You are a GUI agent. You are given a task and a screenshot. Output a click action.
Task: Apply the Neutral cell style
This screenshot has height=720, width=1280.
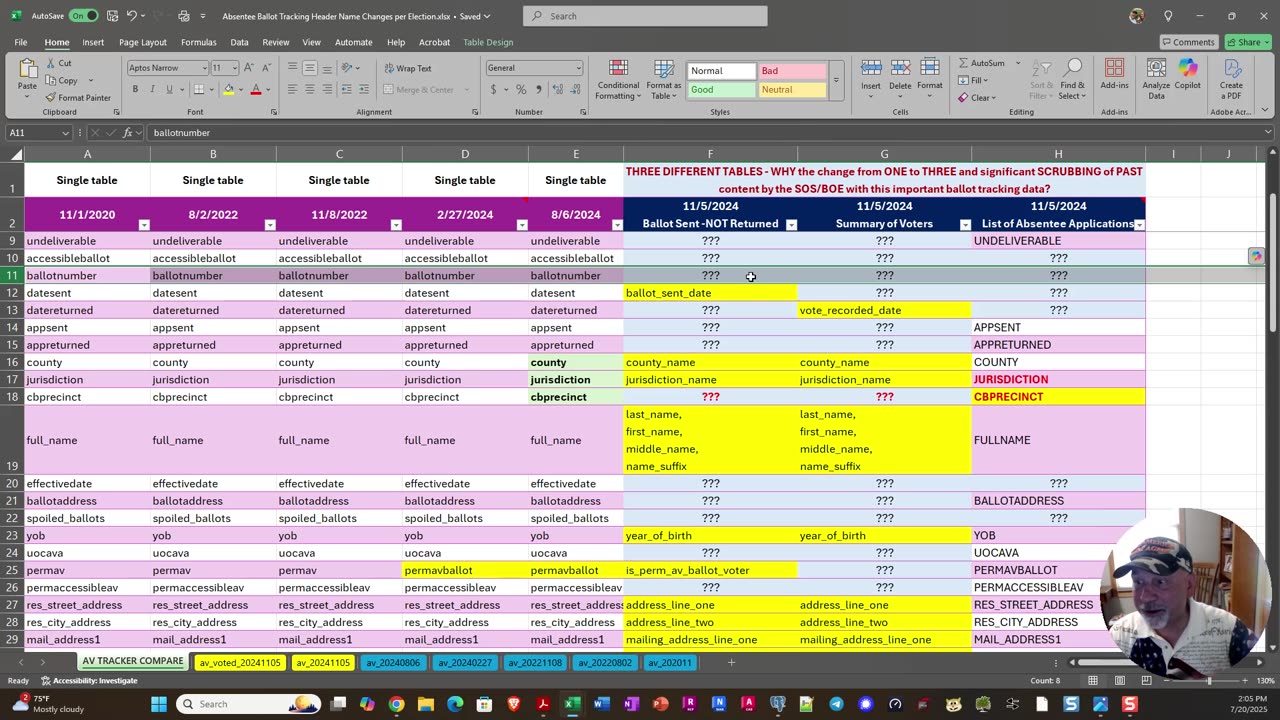pyautogui.click(x=792, y=90)
